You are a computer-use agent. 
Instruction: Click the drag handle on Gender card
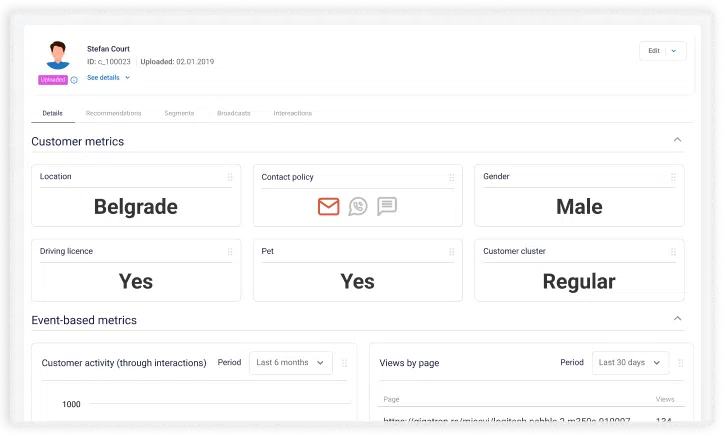pos(673,177)
